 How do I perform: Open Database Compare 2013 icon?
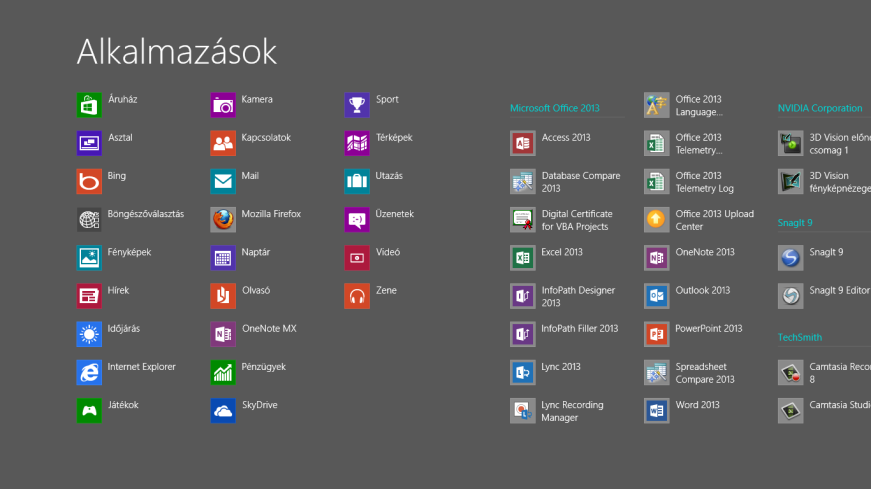pos(523,182)
